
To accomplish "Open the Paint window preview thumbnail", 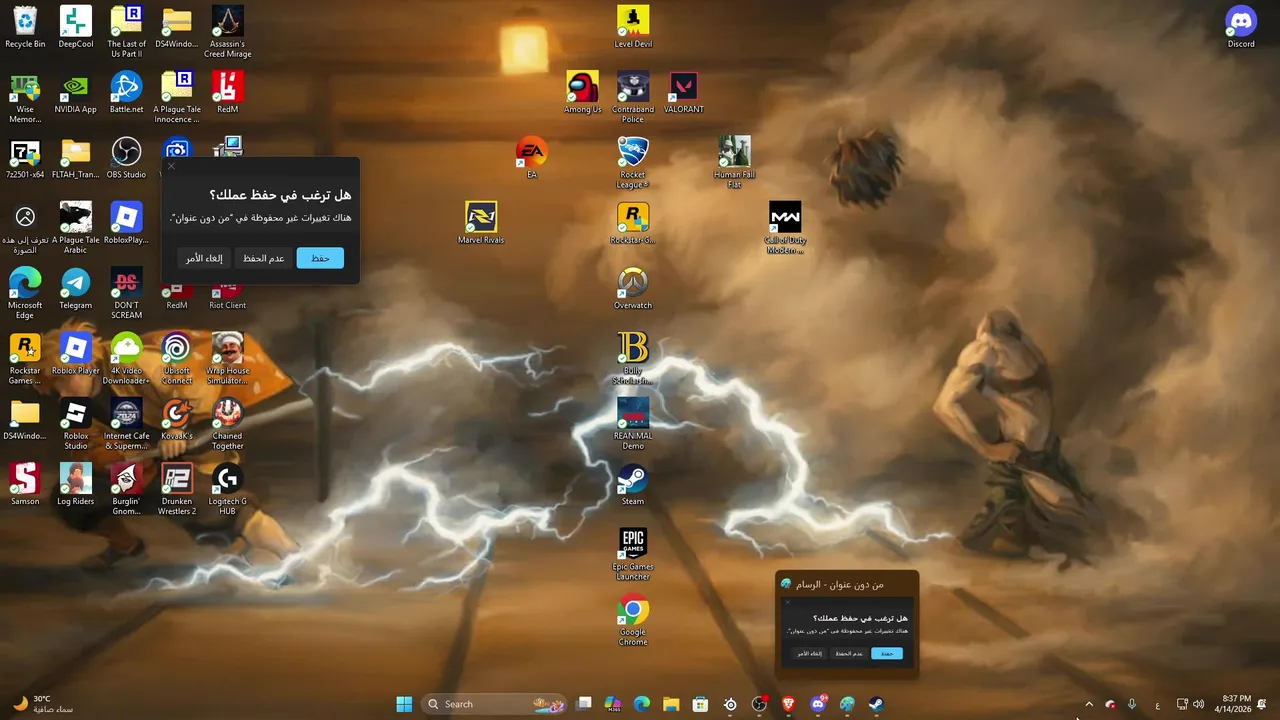I will click(x=847, y=626).
